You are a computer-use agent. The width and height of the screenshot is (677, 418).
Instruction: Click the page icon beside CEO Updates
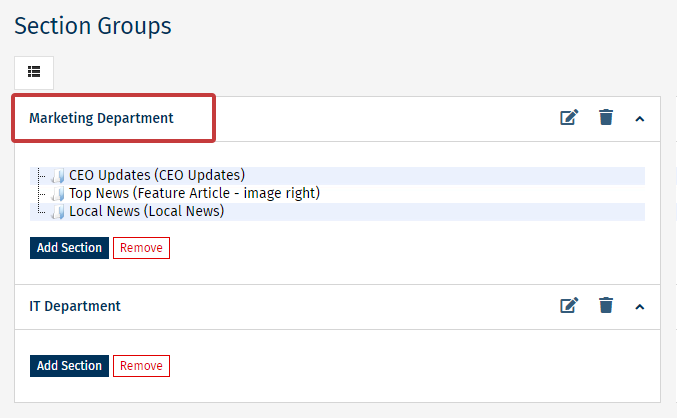(58, 176)
